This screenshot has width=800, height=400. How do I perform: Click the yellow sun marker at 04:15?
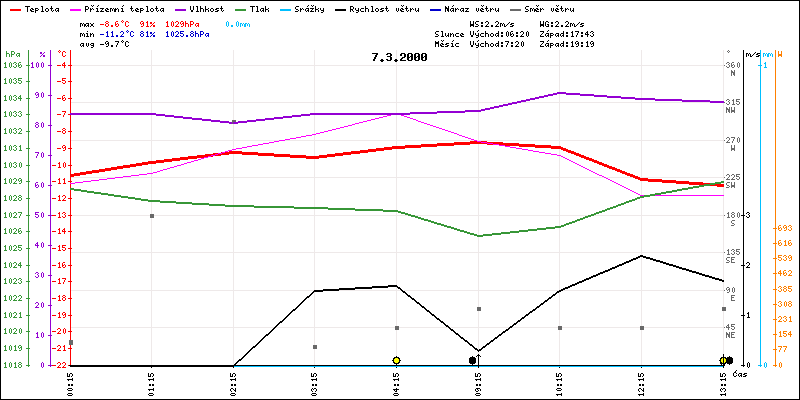397,360
